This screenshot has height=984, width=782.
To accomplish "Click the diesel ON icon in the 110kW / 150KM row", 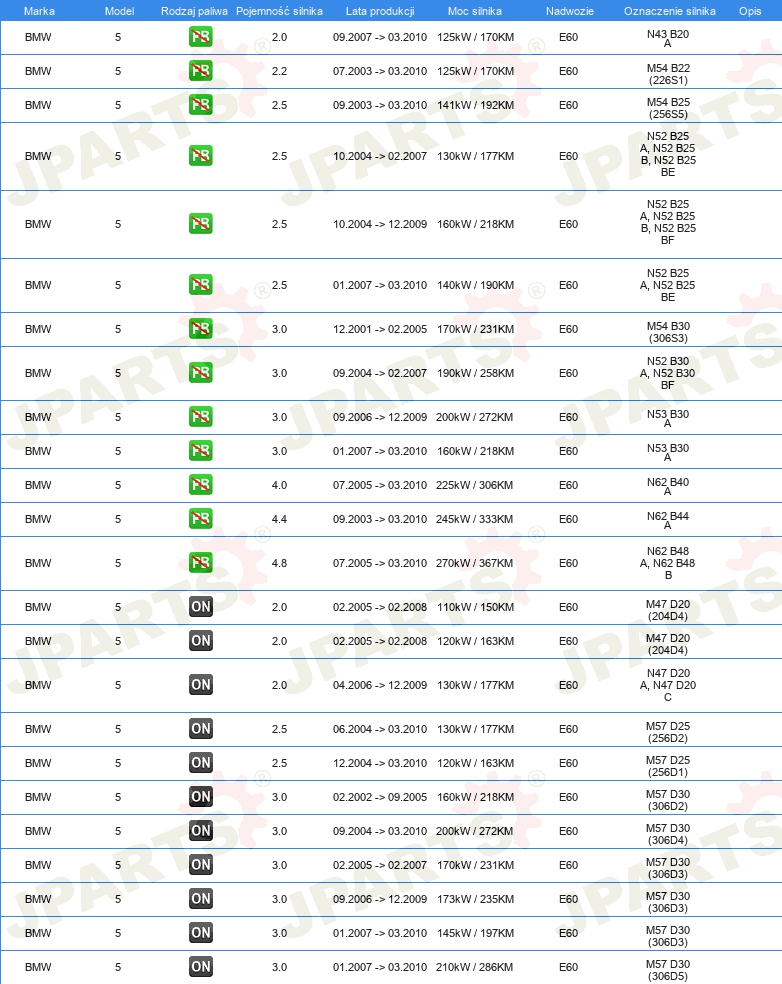I will point(201,607).
